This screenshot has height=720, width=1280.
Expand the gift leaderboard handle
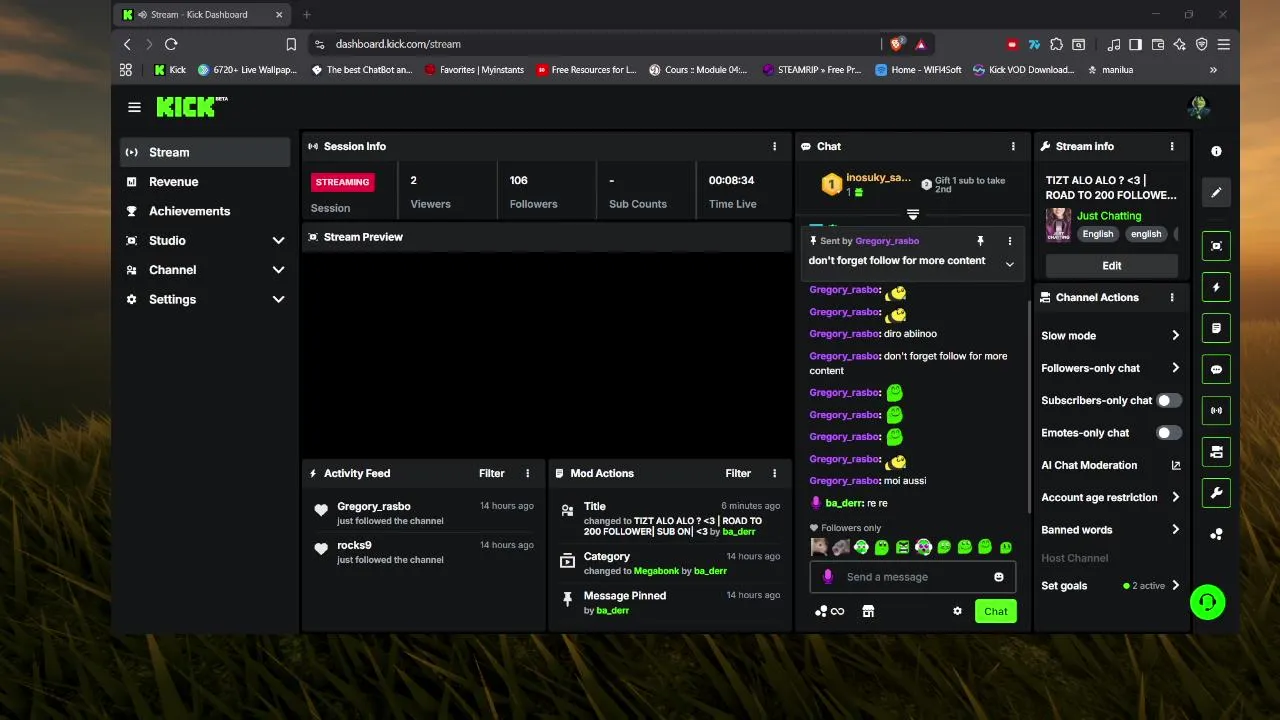coord(913,215)
